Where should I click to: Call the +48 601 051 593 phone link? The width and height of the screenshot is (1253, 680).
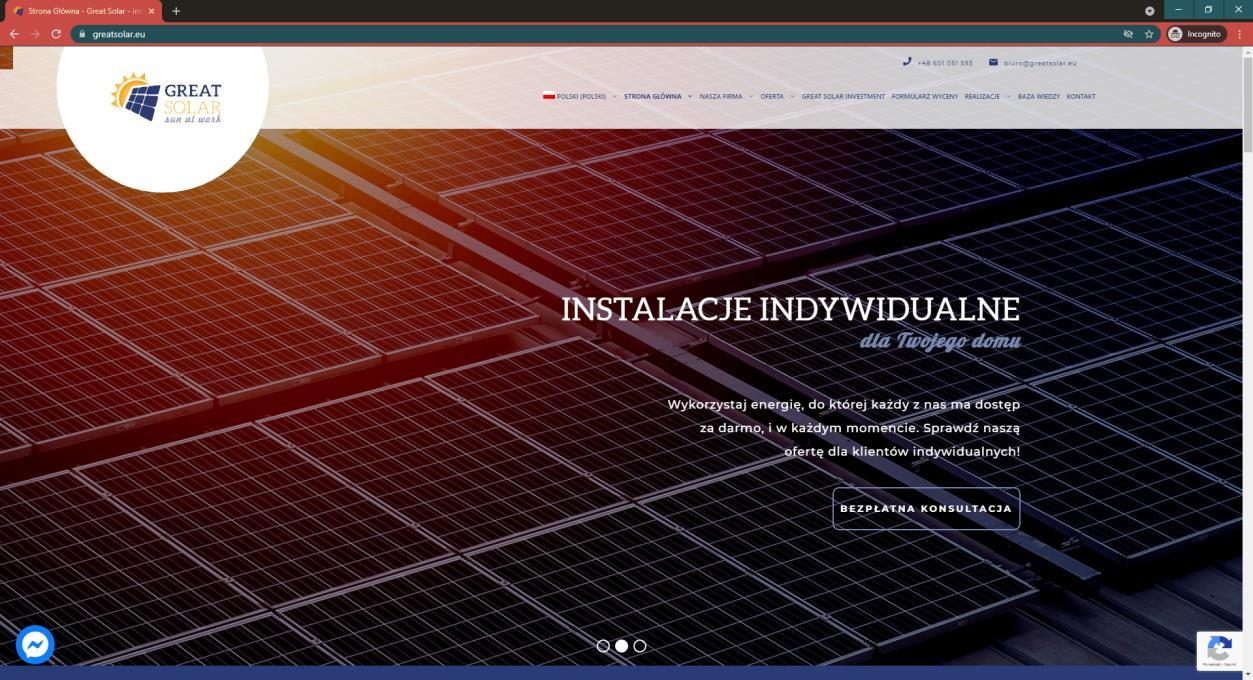pos(945,63)
